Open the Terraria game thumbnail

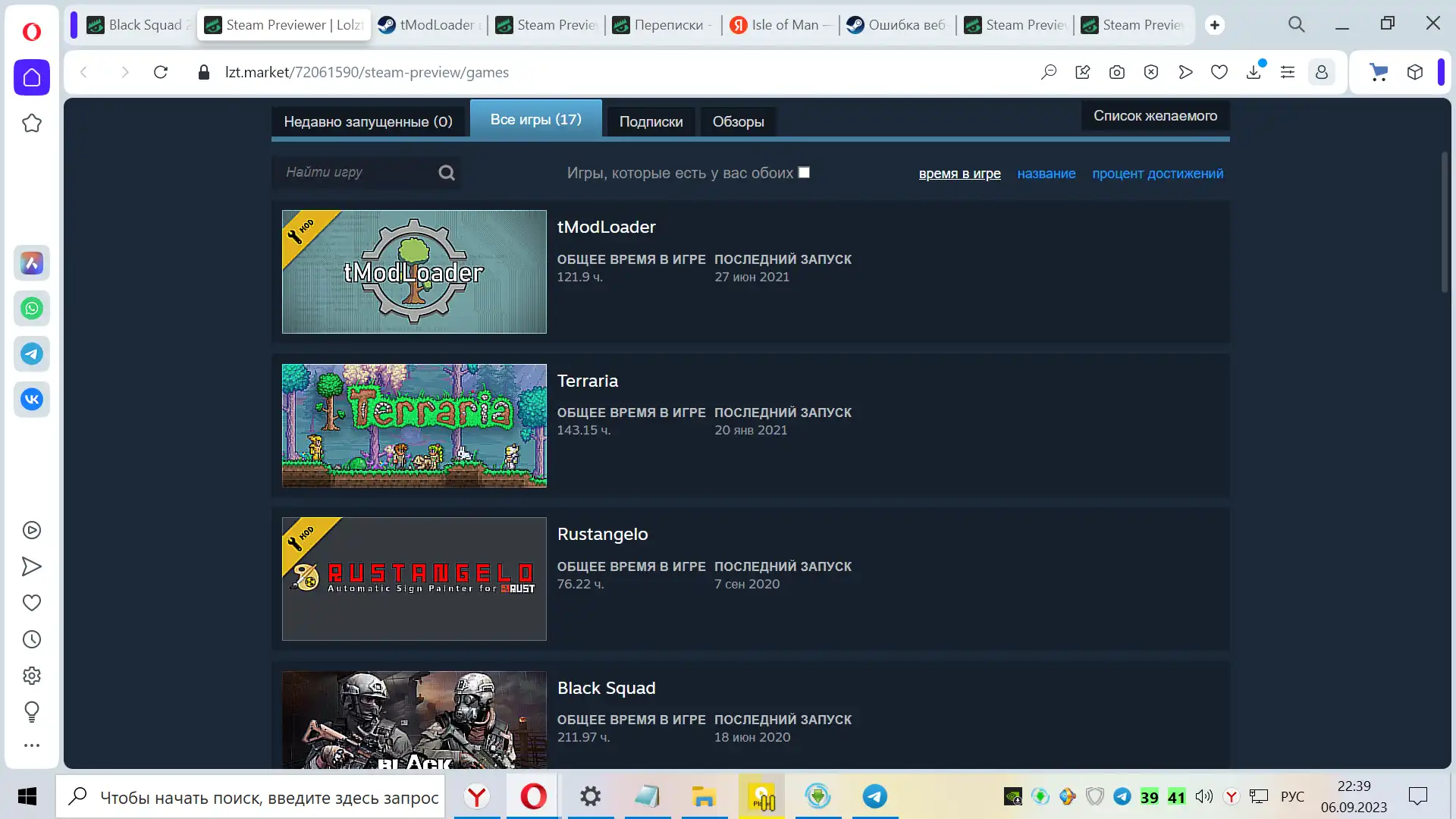coord(414,425)
